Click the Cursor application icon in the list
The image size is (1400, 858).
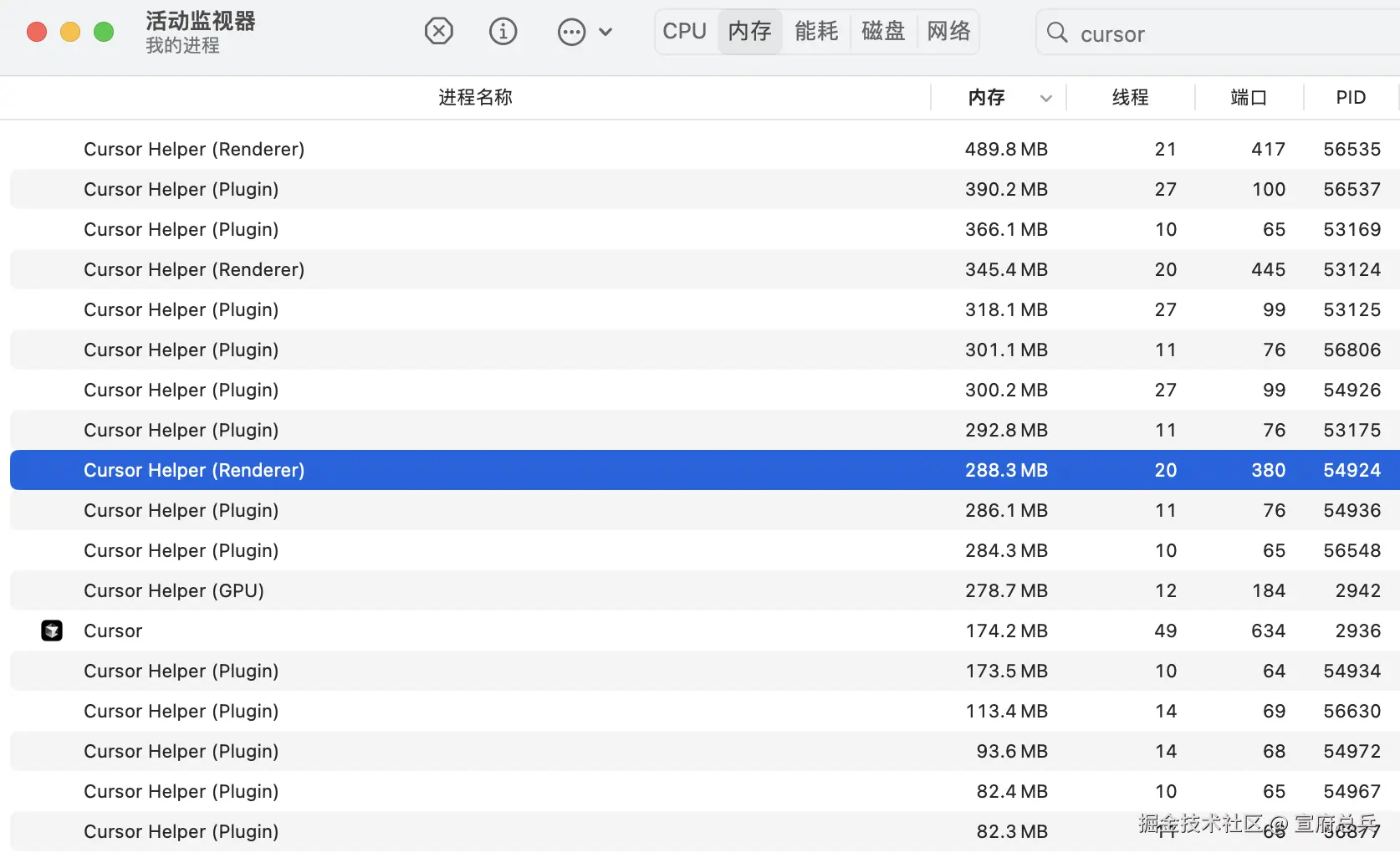tap(52, 631)
